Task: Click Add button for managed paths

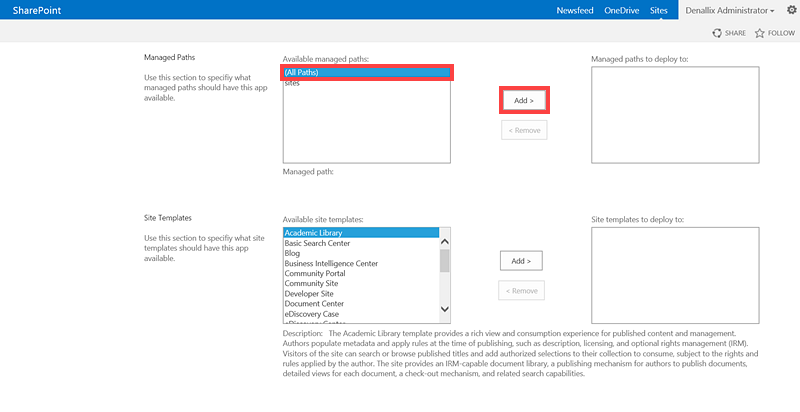Action: tap(524, 100)
